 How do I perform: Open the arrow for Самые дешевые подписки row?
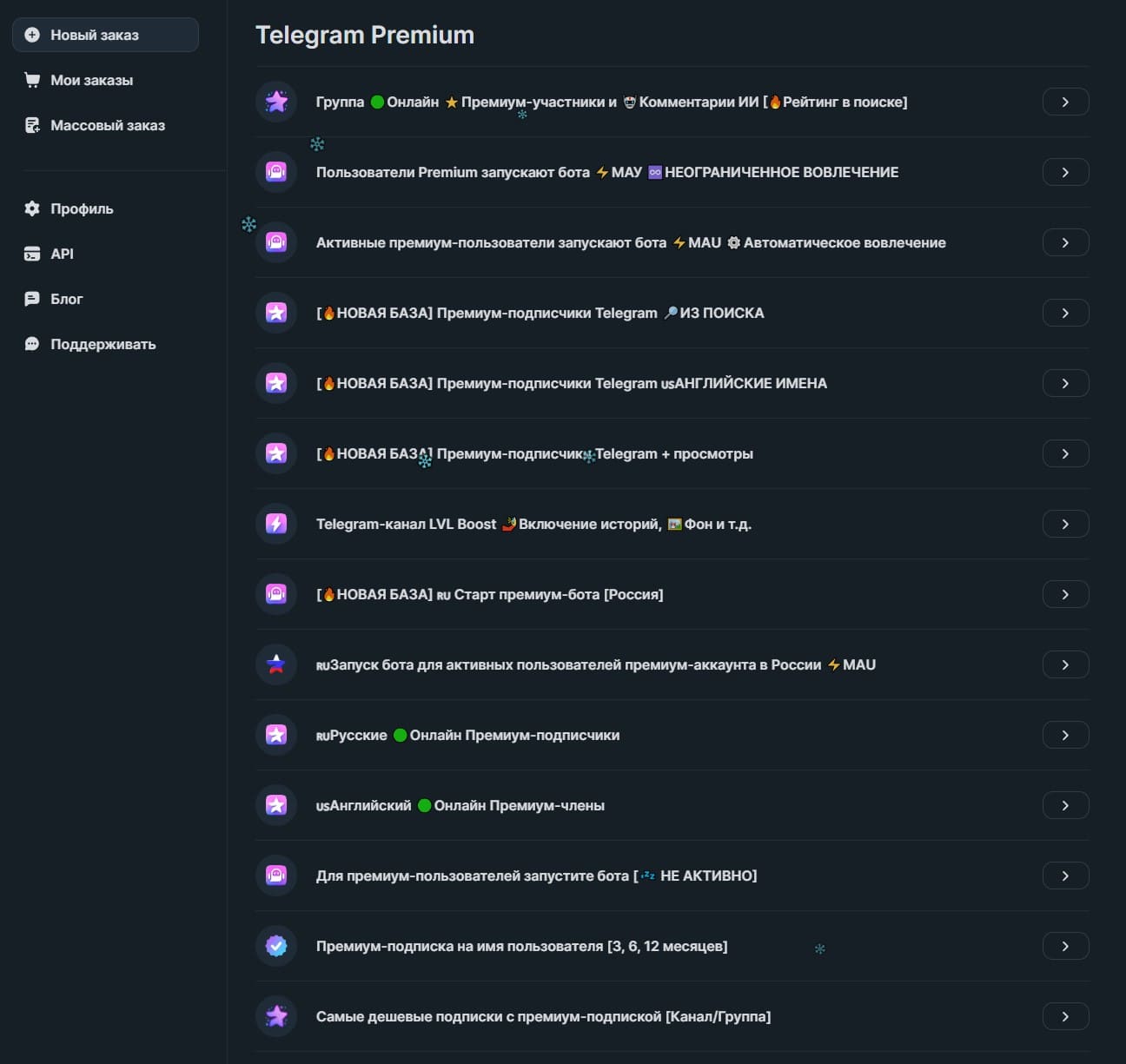(1065, 1016)
